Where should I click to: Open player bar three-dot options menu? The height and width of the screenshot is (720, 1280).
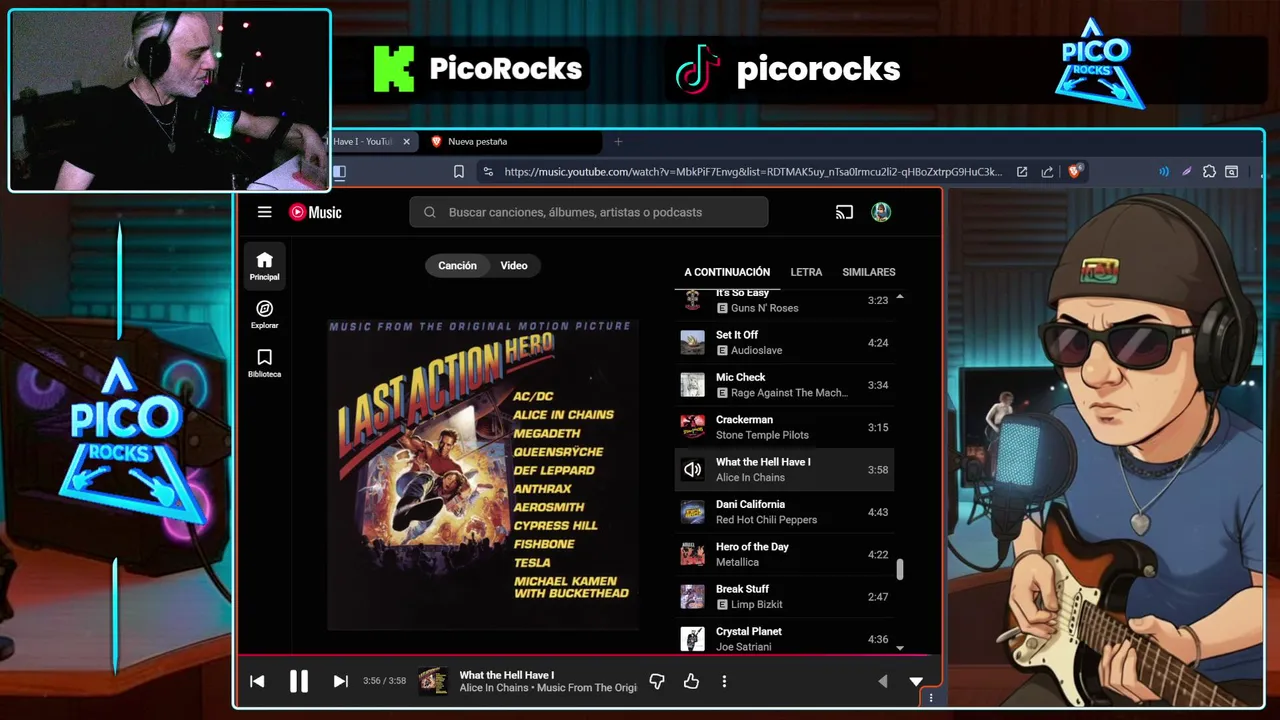pyautogui.click(x=724, y=681)
